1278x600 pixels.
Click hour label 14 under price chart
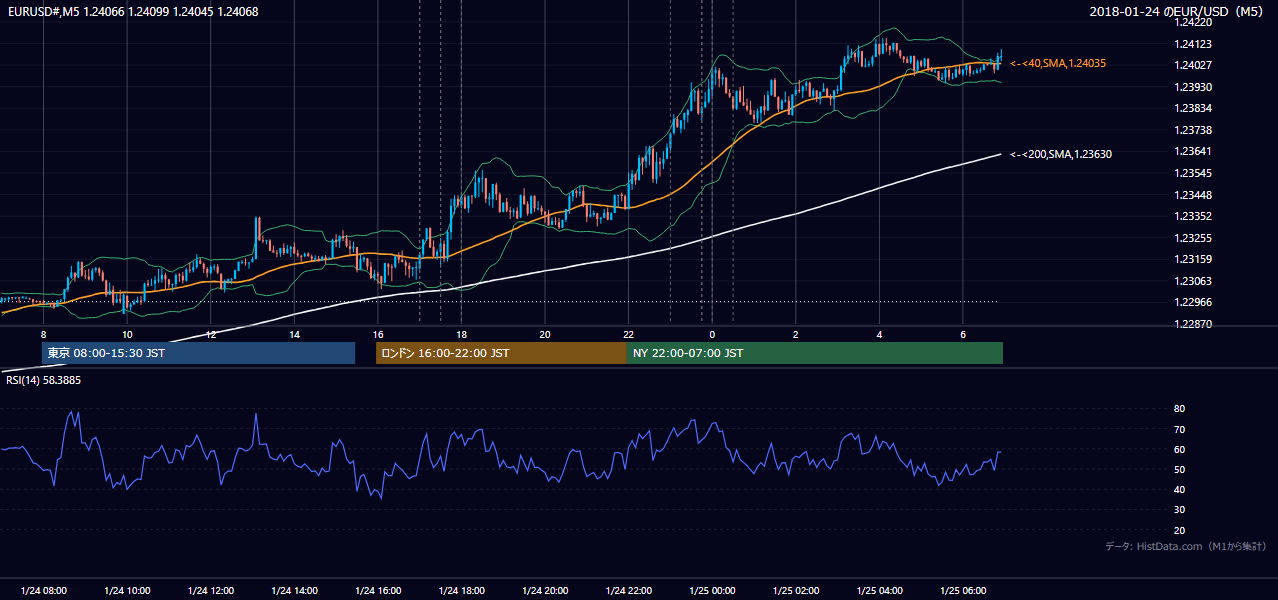295,334
